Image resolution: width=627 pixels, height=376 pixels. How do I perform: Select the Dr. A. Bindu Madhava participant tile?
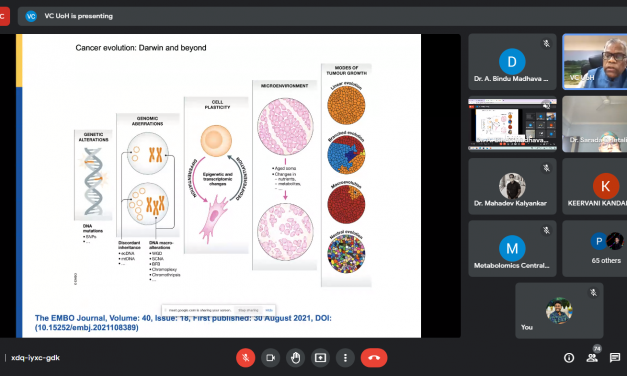click(x=512, y=62)
